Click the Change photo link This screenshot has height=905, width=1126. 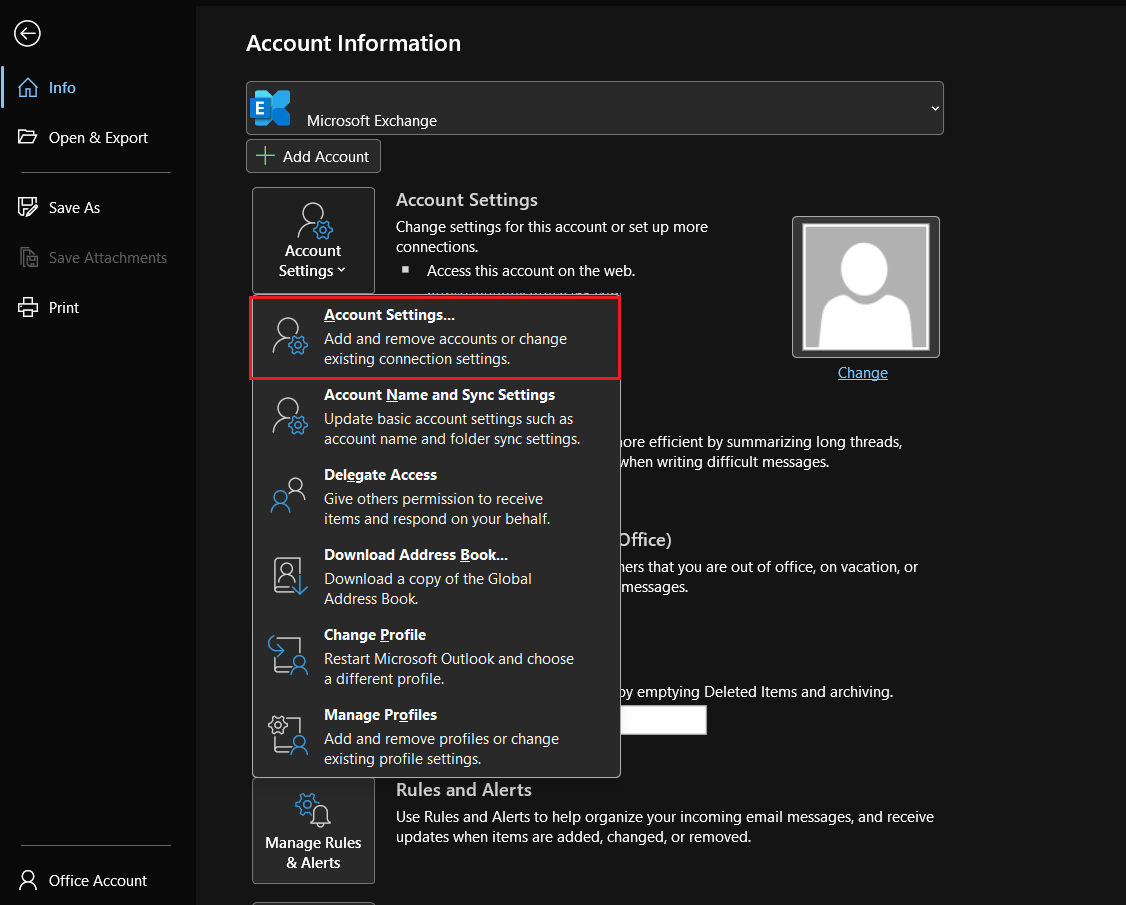862,373
